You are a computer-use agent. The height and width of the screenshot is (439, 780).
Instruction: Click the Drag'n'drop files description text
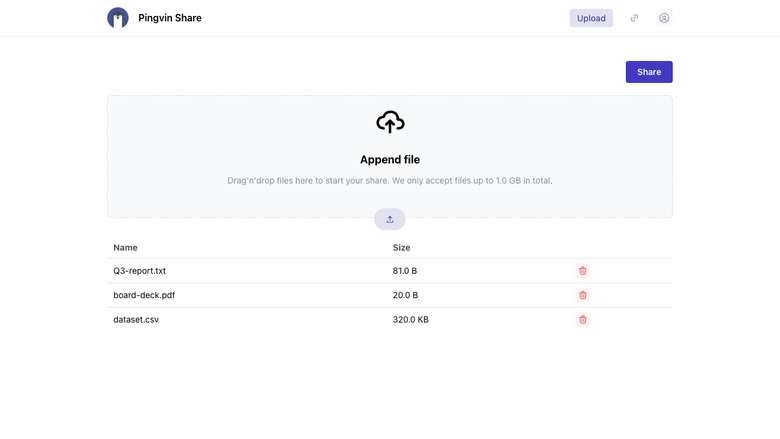[x=390, y=180]
